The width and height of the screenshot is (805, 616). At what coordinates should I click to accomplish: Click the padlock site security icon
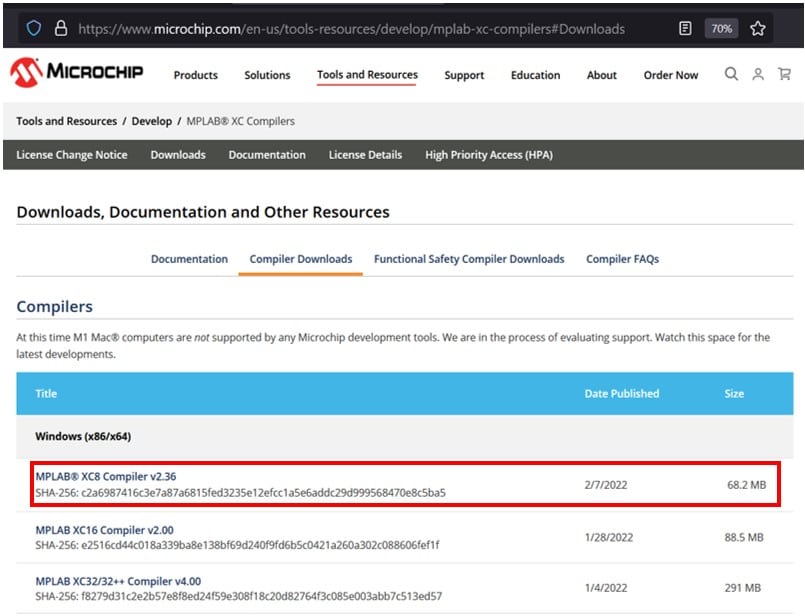[61, 28]
